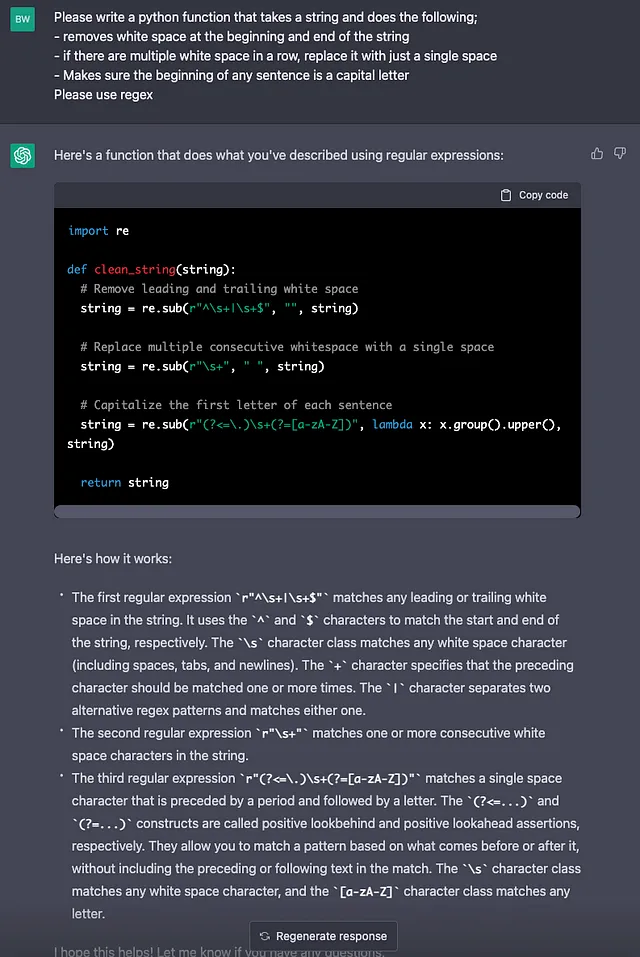The width and height of the screenshot is (640, 957).
Task: Click the code block horizontal scrollbar
Action: click(x=317, y=512)
